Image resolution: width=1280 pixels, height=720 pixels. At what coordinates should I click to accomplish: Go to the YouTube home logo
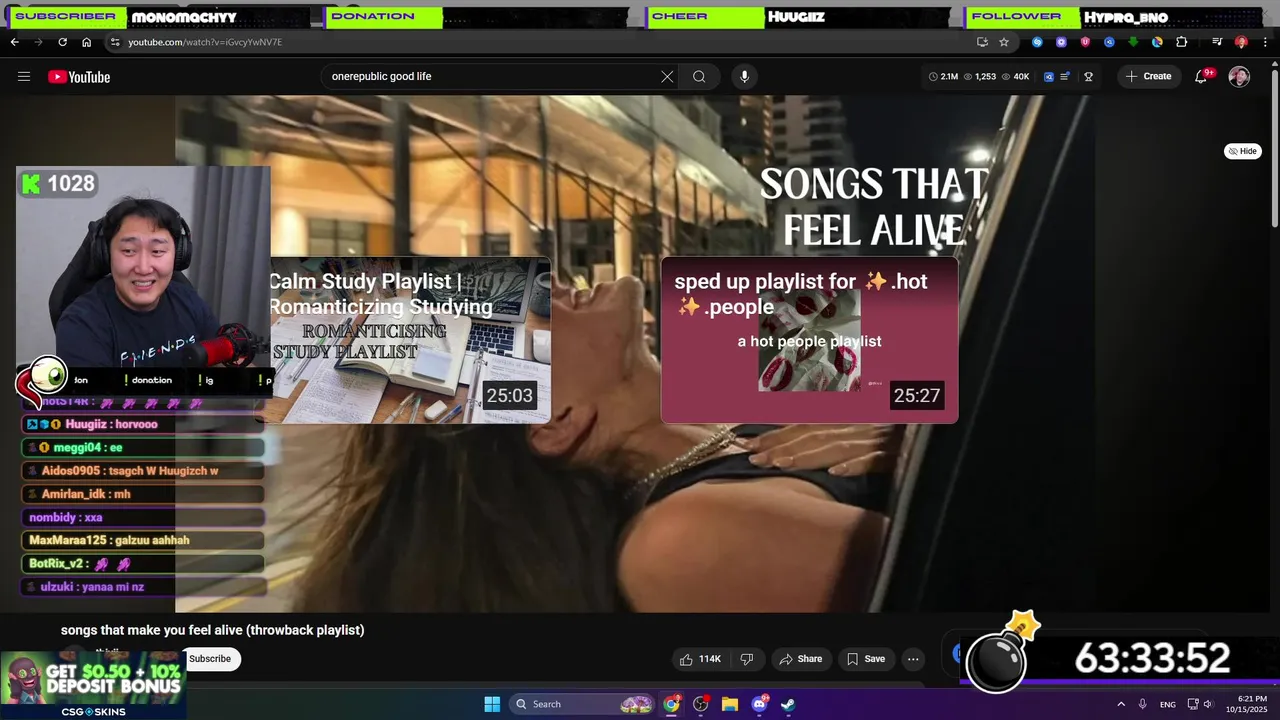coord(79,77)
